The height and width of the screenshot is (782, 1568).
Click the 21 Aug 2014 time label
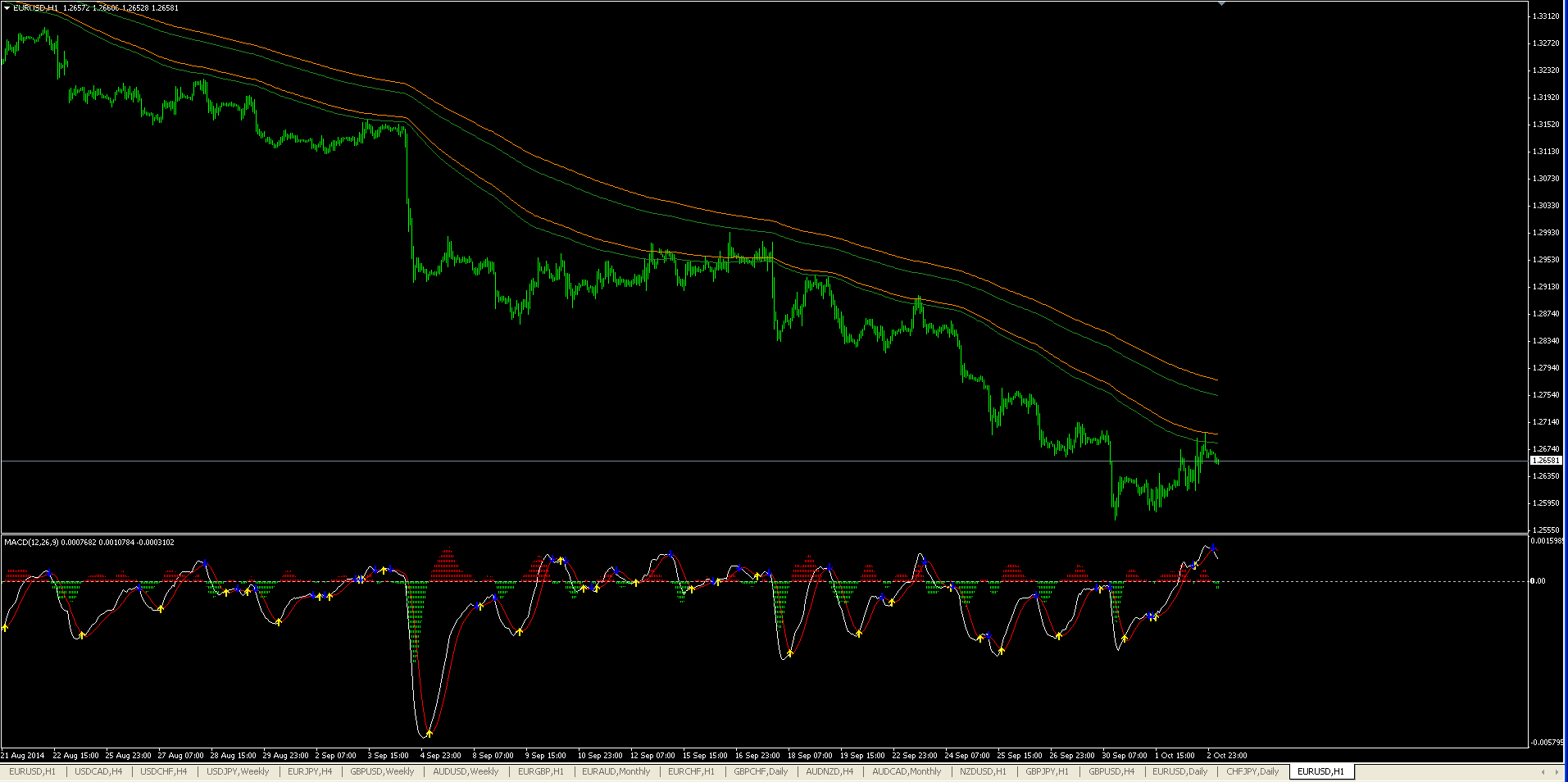point(23,755)
